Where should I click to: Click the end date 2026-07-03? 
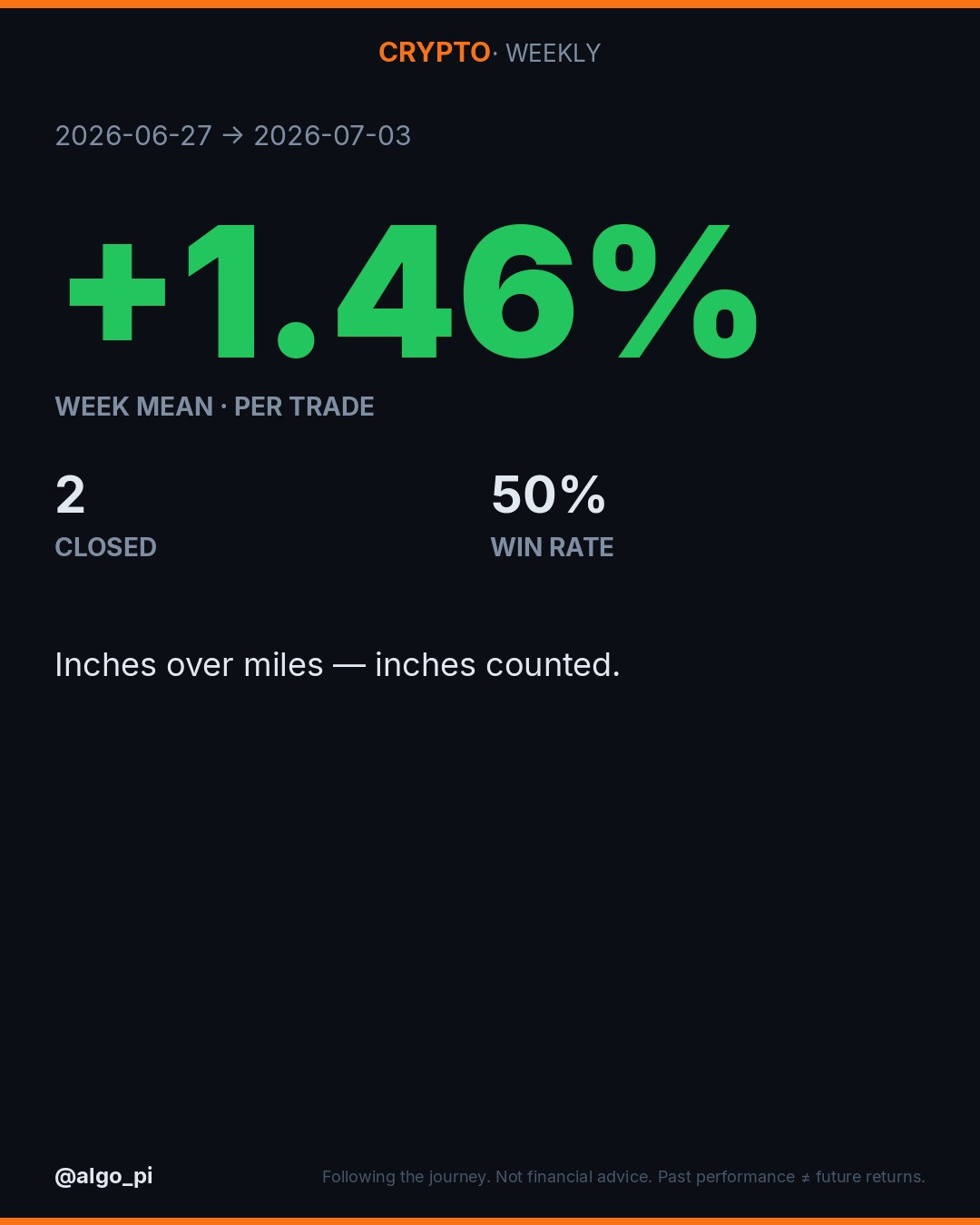coord(332,135)
